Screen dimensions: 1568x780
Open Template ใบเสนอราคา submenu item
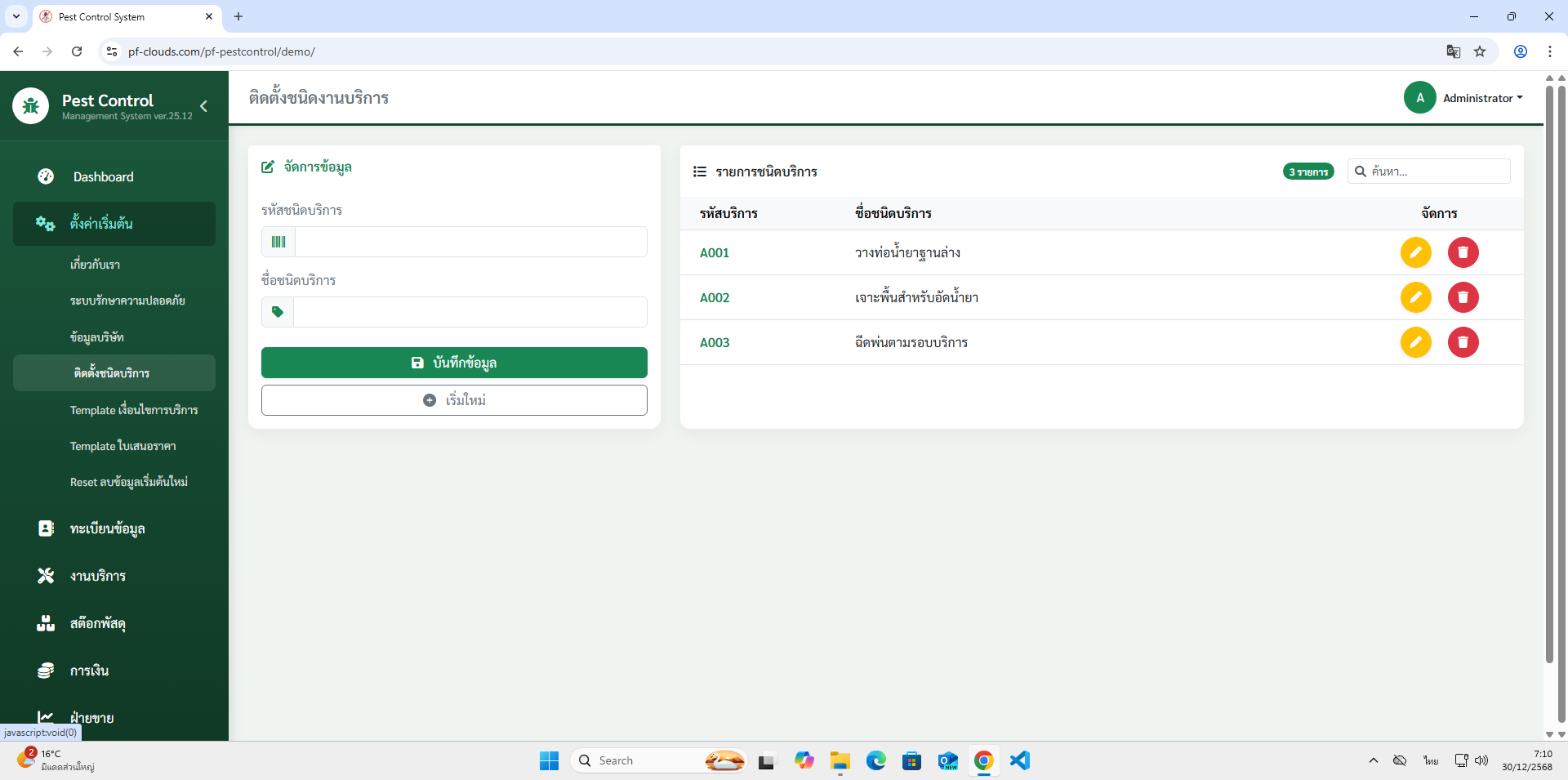(x=122, y=446)
